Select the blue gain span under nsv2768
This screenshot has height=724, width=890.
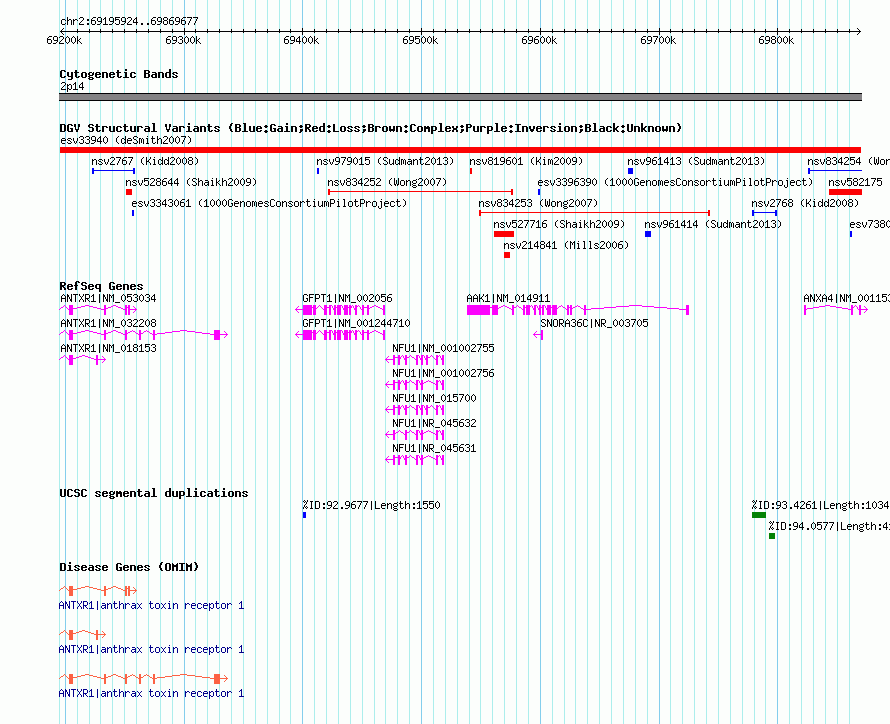(765, 213)
